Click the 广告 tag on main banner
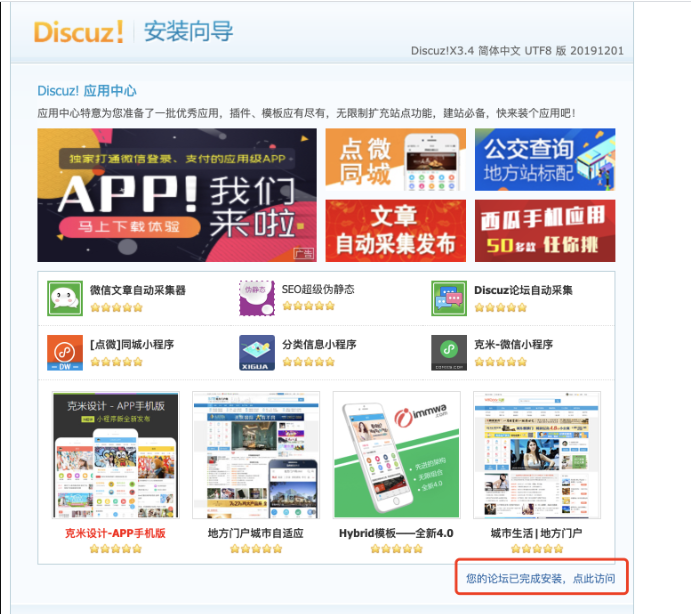This screenshot has height=614, width=691. (304, 253)
